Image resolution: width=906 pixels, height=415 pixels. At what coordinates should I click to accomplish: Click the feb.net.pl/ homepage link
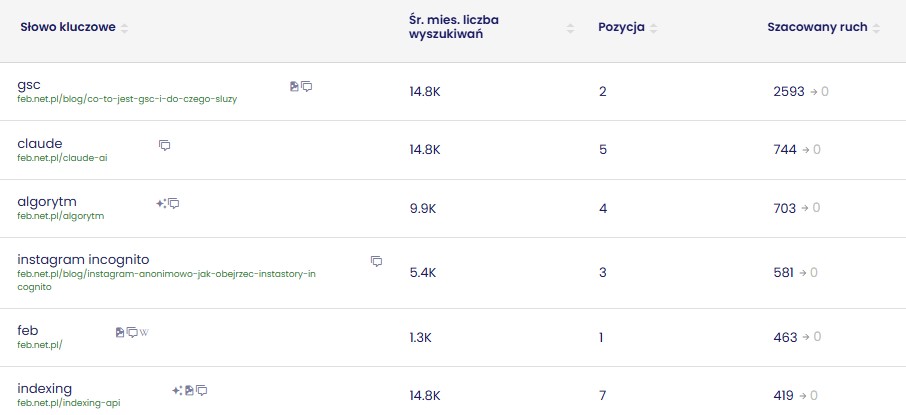point(40,344)
